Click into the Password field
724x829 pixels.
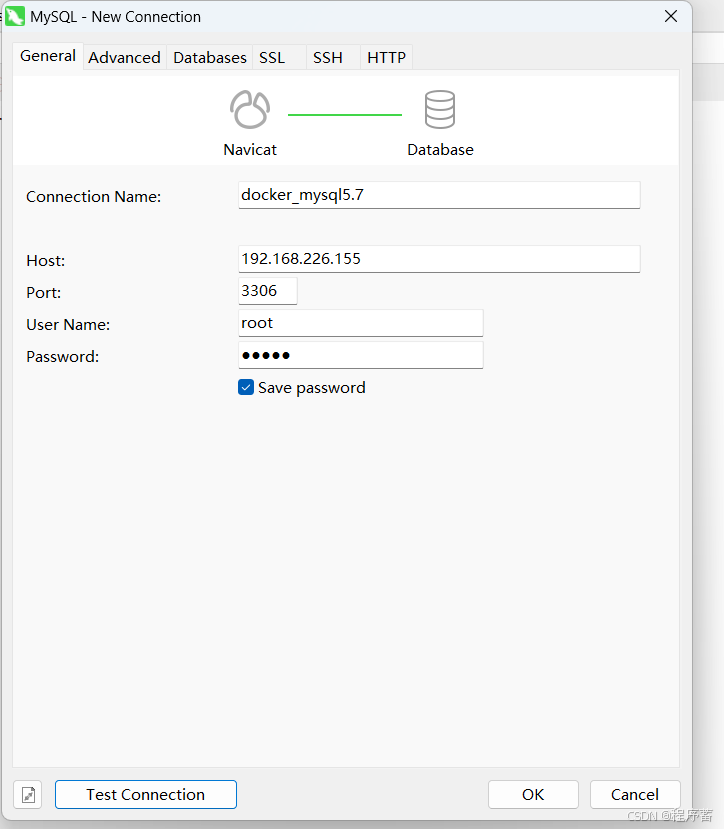point(361,355)
